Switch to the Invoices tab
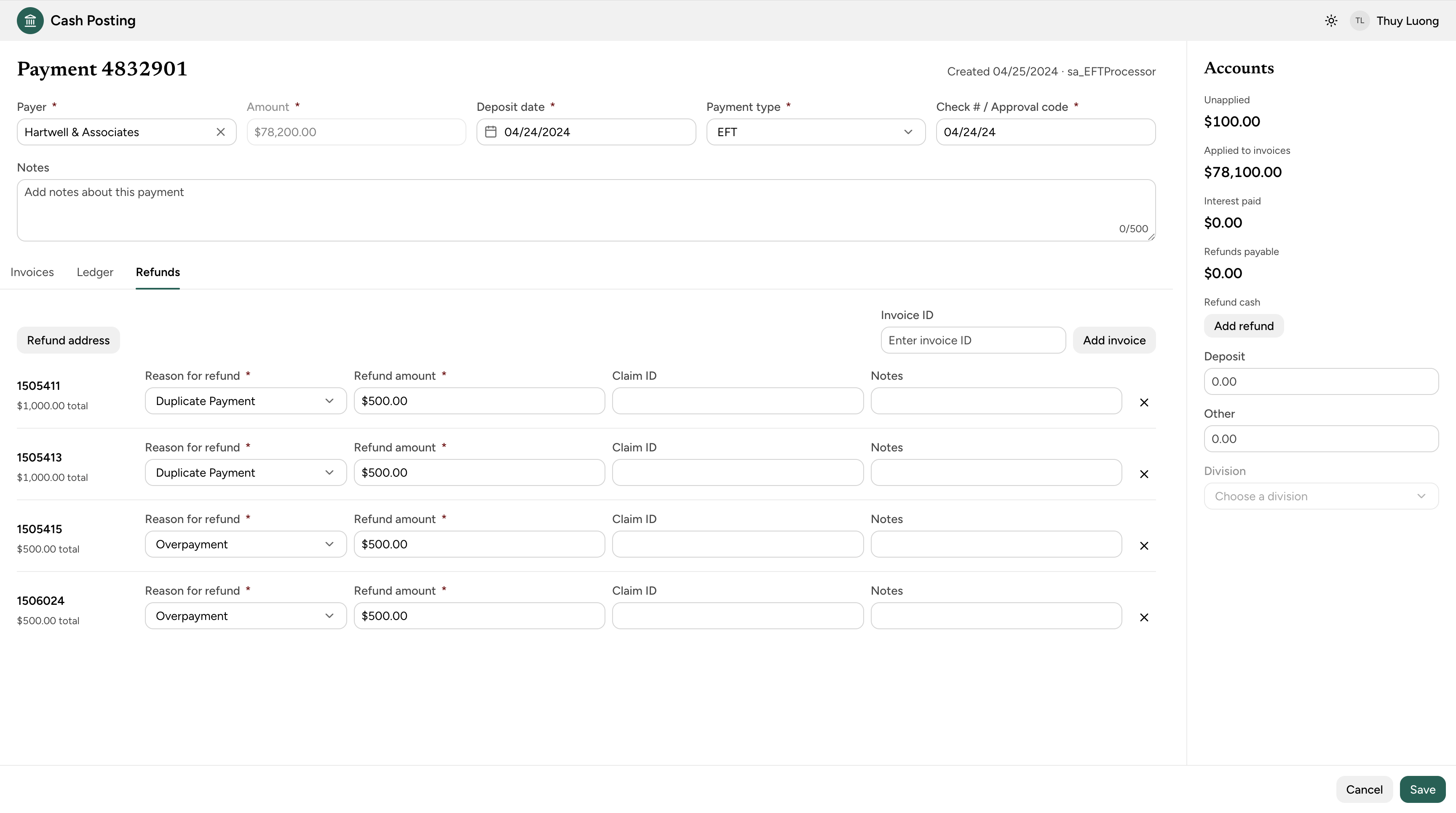The height and width of the screenshot is (813, 1456). pyautogui.click(x=32, y=272)
